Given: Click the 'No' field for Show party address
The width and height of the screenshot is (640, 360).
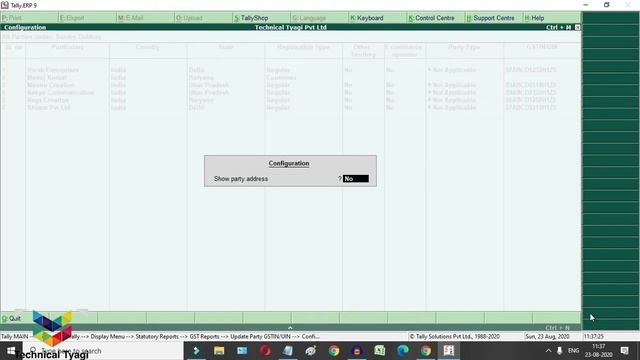Looking at the screenshot, I should pyautogui.click(x=356, y=179).
